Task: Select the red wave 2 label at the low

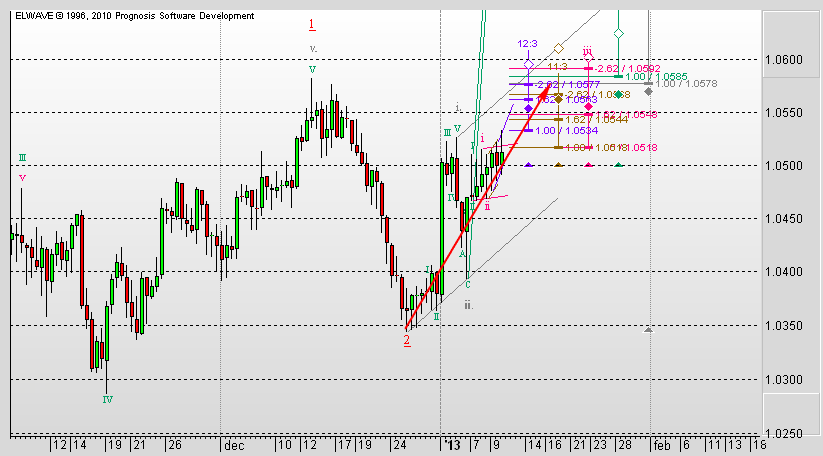Action: tap(406, 340)
